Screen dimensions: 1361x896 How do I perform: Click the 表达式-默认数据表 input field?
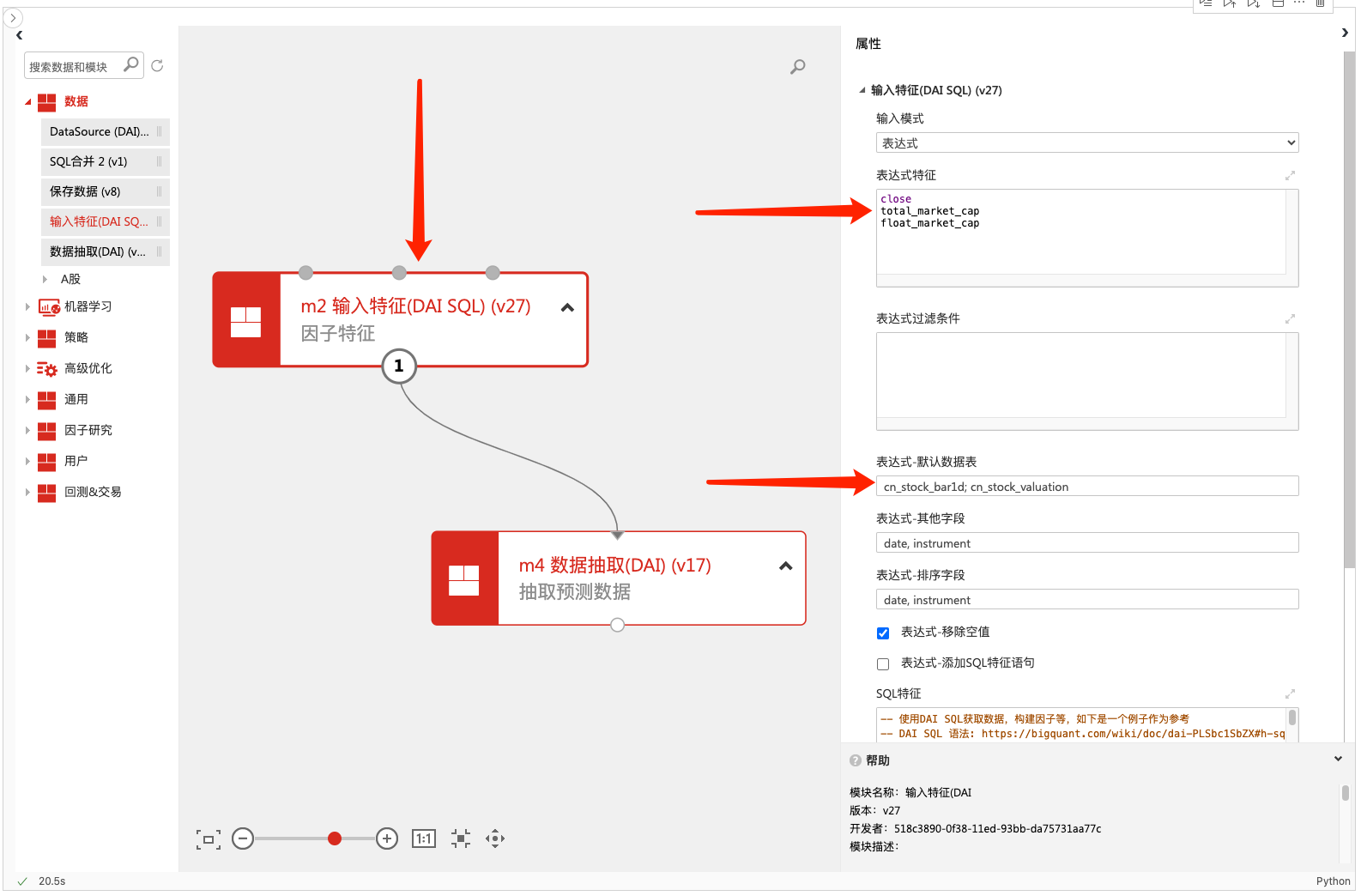click(x=1086, y=487)
